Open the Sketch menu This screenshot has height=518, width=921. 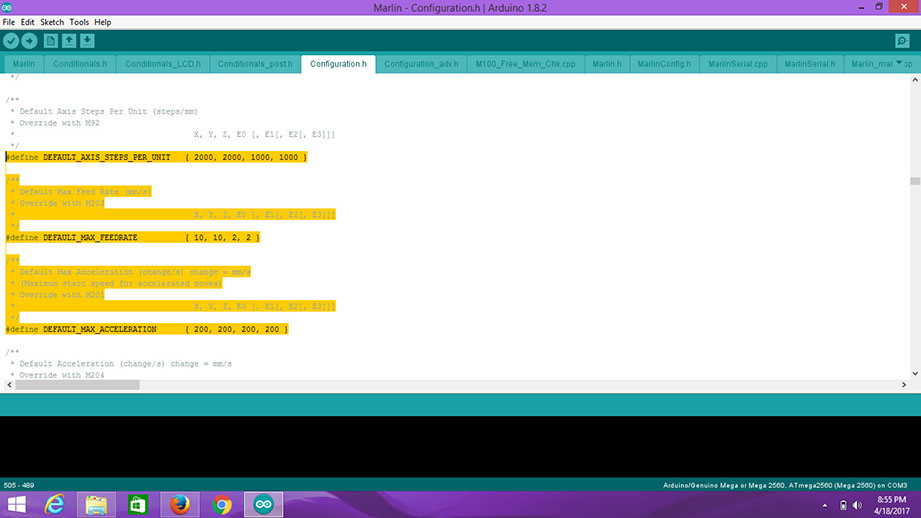(x=52, y=22)
